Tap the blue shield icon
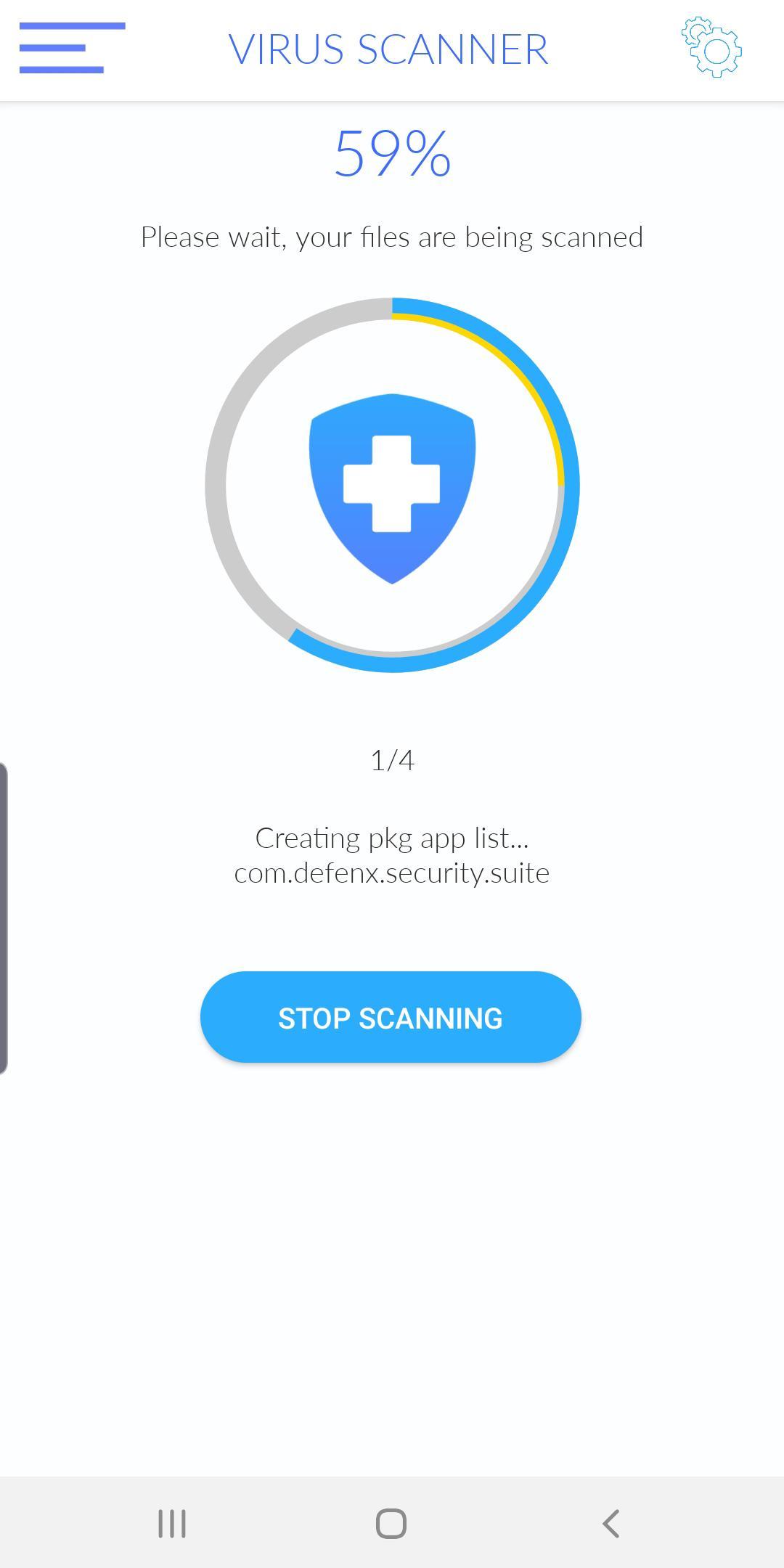The width and height of the screenshot is (784, 1568). pyautogui.click(x=392, y=489)
